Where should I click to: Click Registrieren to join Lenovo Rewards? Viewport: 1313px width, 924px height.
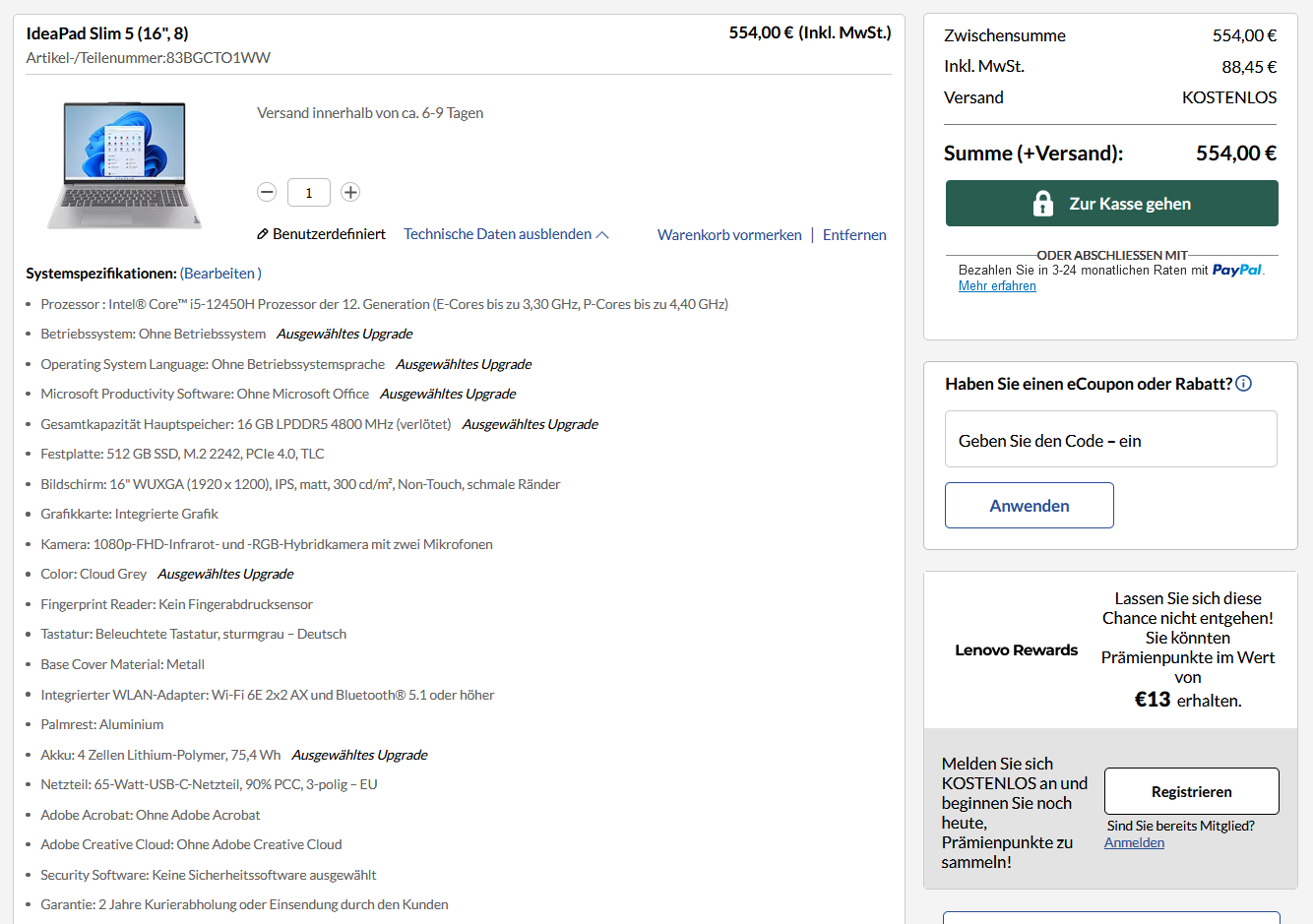[x=1191, y=790]
